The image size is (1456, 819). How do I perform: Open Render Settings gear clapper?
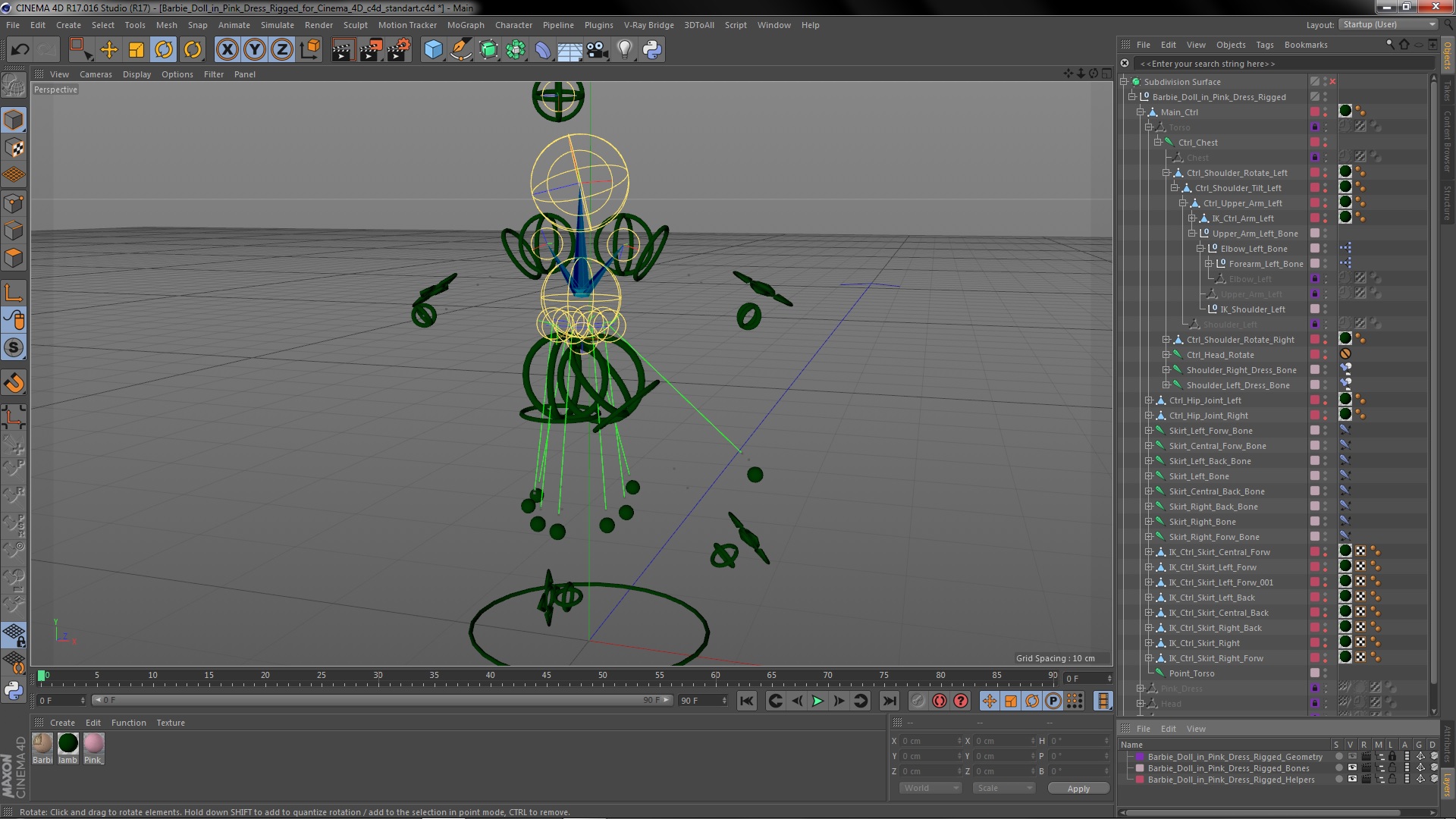(399, 50)
